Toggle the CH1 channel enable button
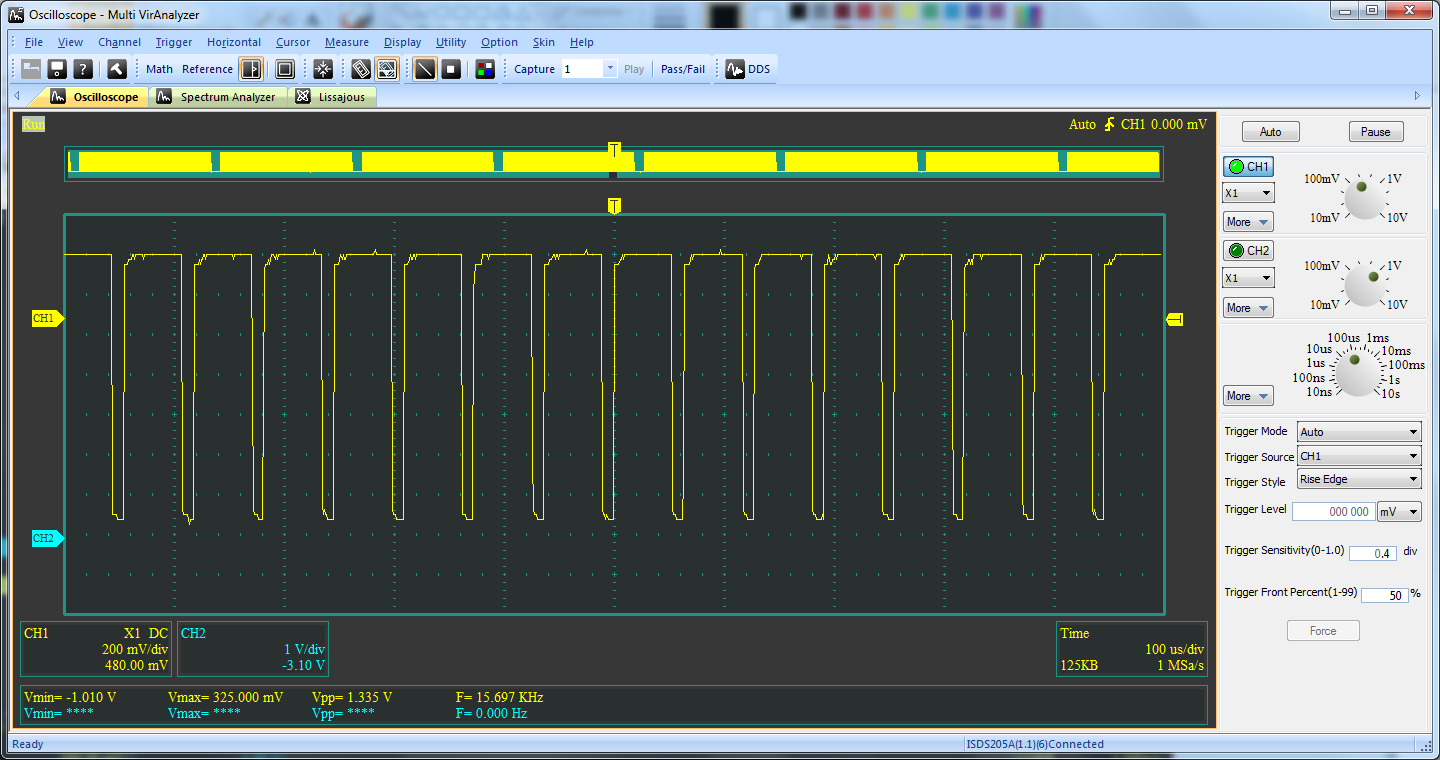The width and height of the screenshot is (1440, 760). (1248, 167)
